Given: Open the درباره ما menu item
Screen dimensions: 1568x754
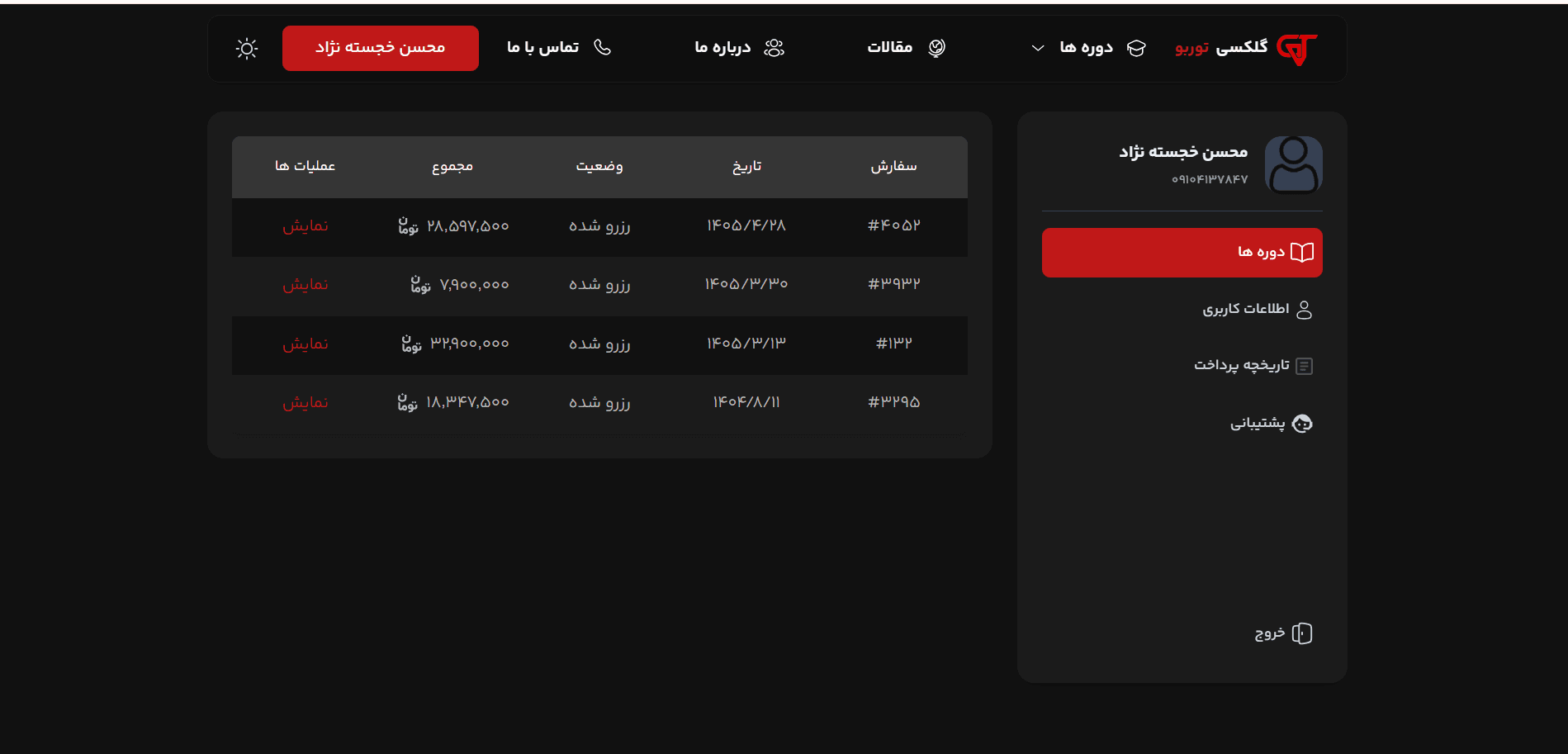Looking at the screenshot, I should point(722,47).
